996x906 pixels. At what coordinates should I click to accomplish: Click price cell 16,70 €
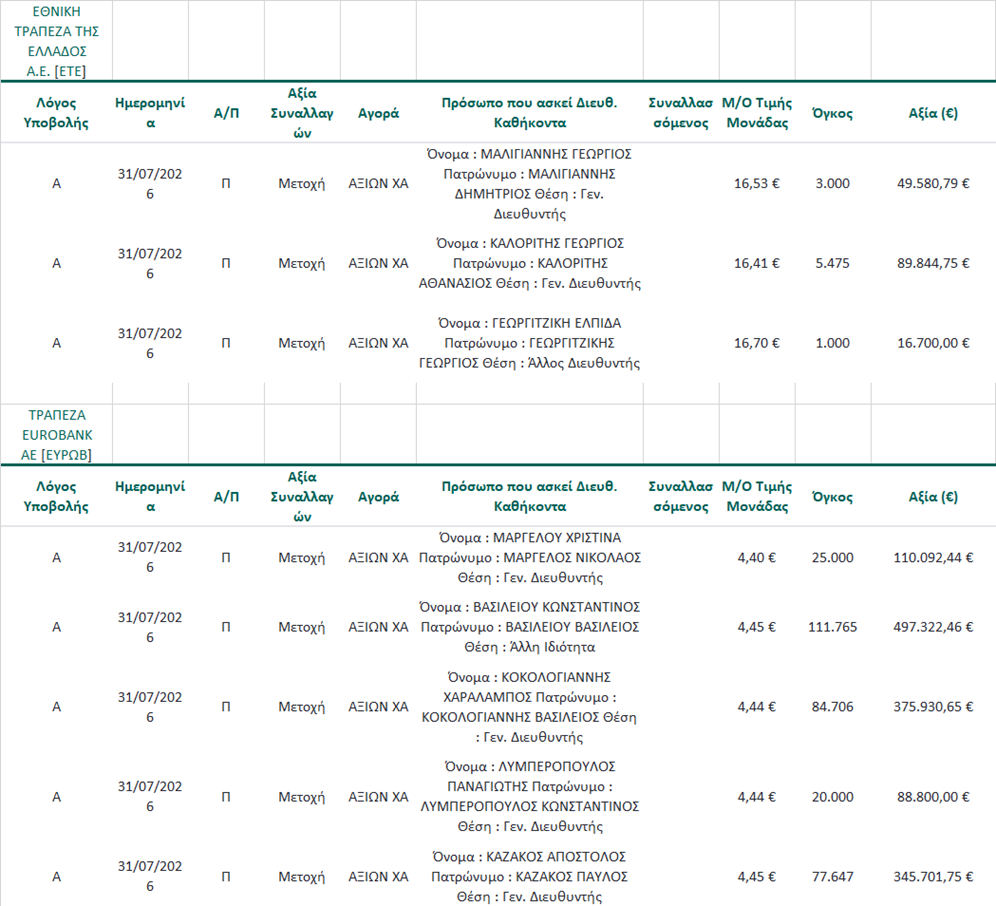point(757,343)
